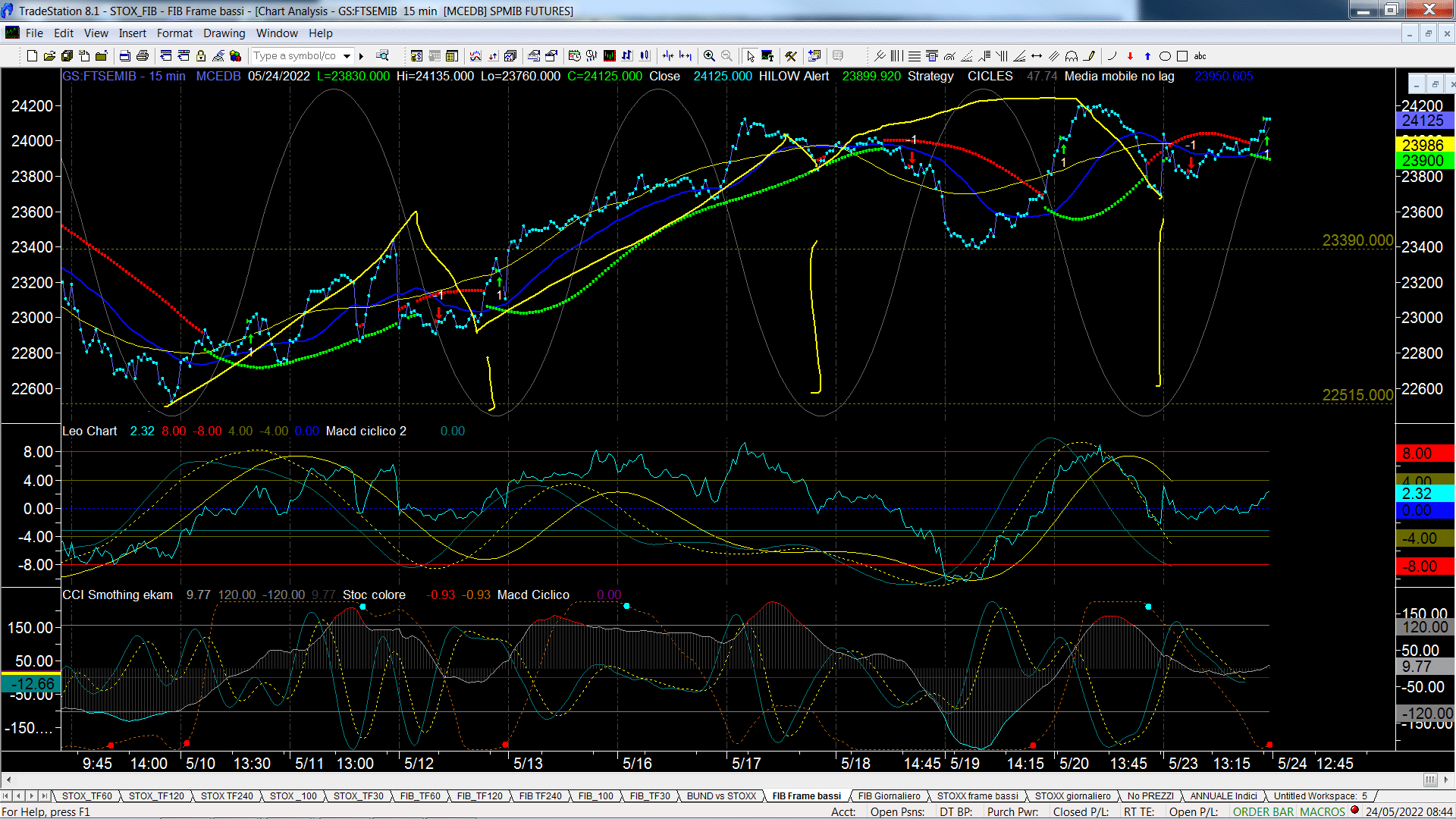
Task: Click the 'CCI Smothing ekam' indicator label
Action: (118, 595)
